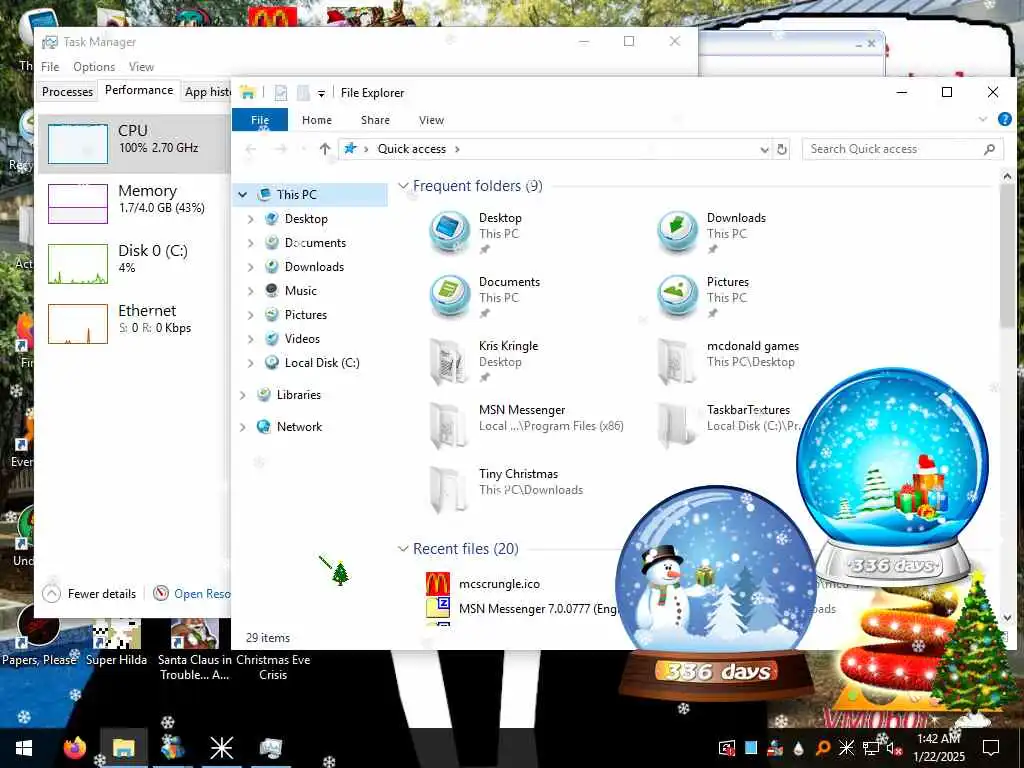This screenshot has height=768, width=1024.
Task: Open Options menu in Task Manager
Action: pyautogui.click(x=94, y=67)
